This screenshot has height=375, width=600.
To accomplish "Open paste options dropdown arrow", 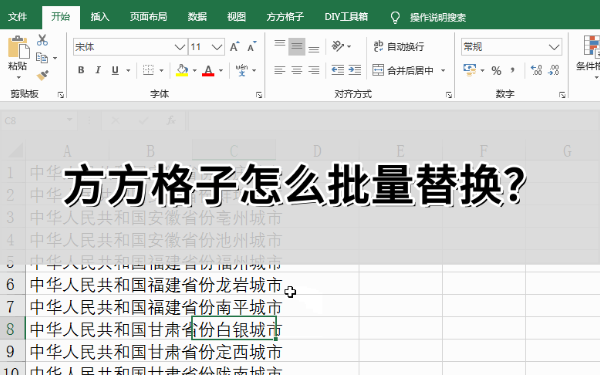I will (18, 78).
